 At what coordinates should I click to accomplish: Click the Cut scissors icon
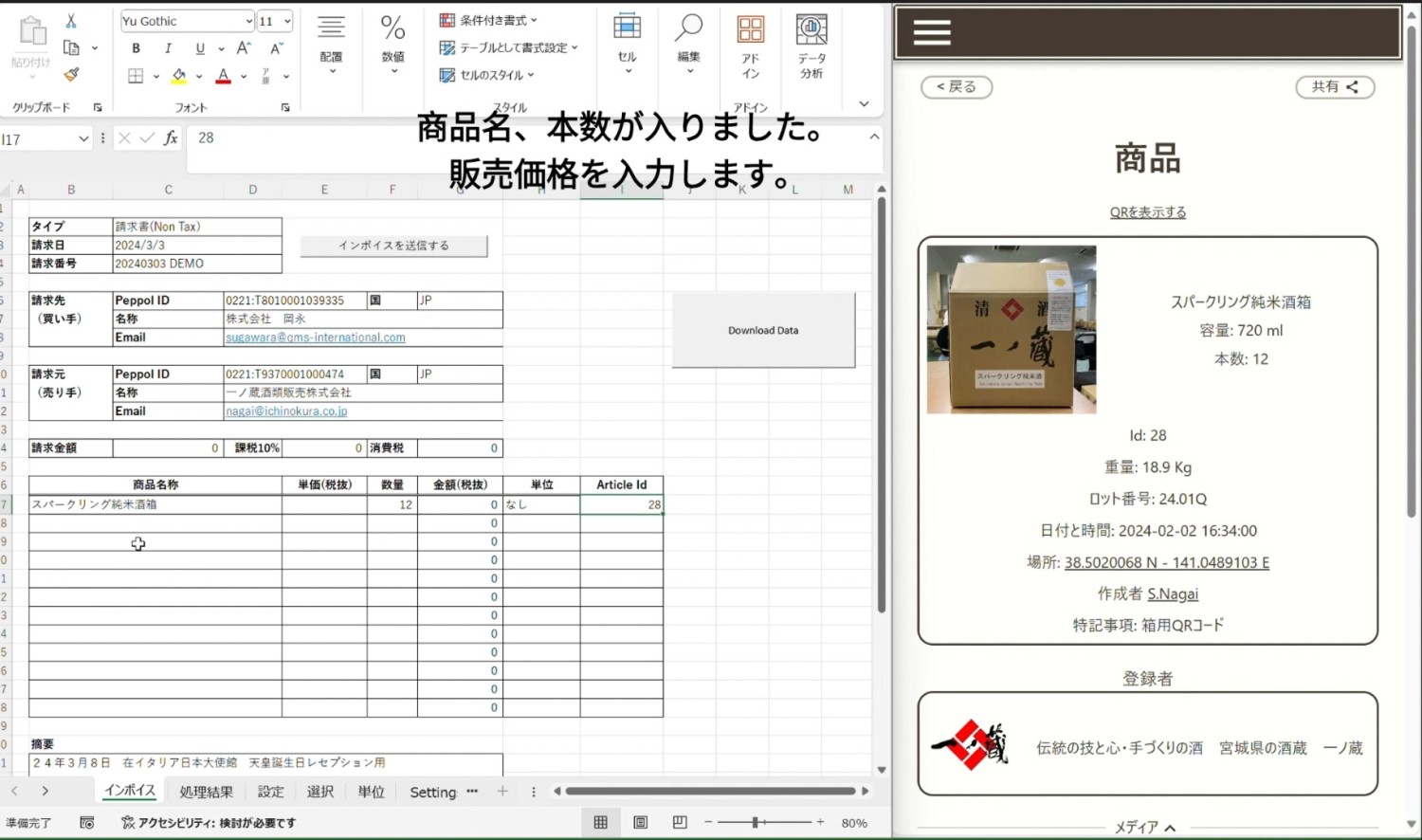pyautogui.click(x=71, y=21)
